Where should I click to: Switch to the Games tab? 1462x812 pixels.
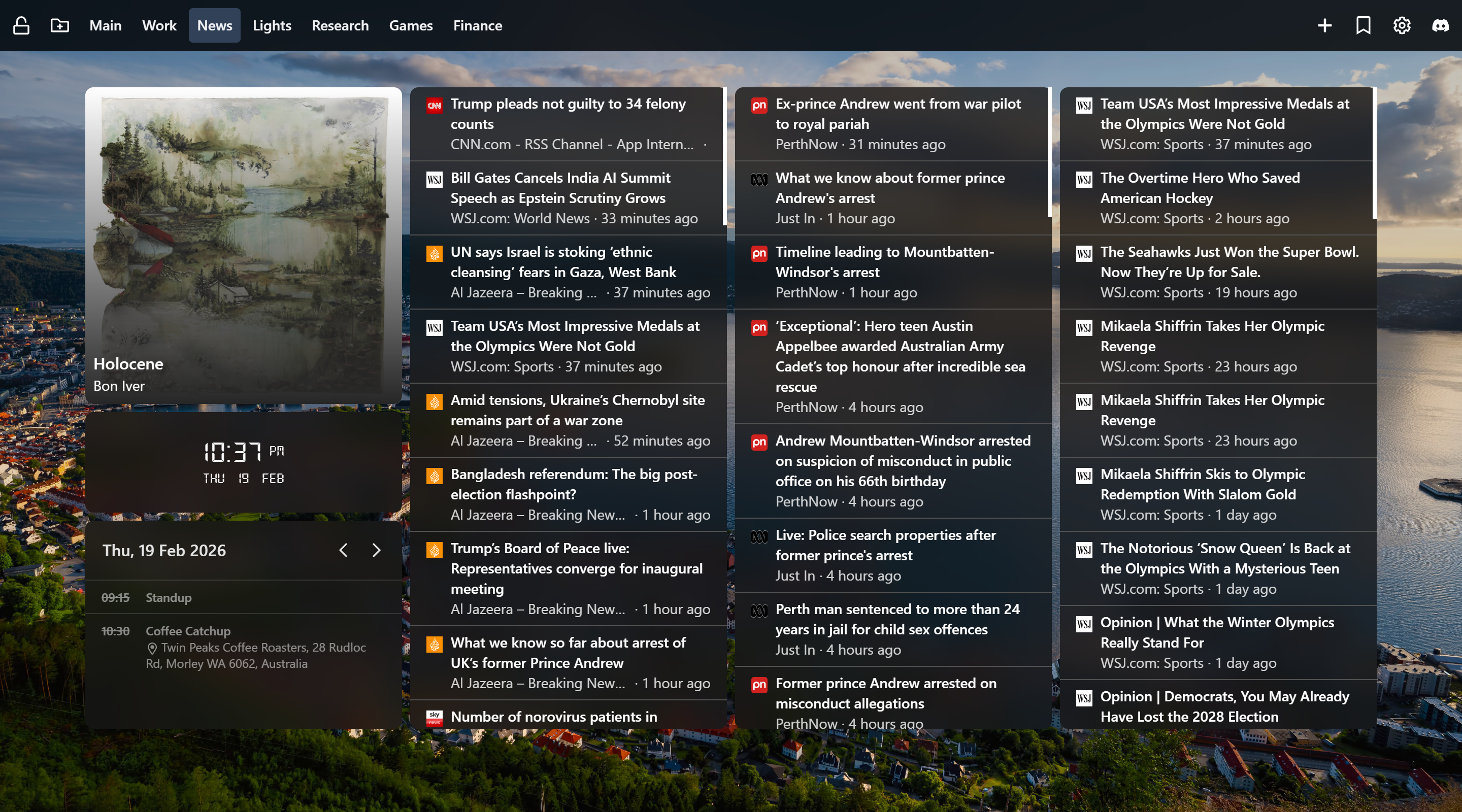[x=411, y=25]
